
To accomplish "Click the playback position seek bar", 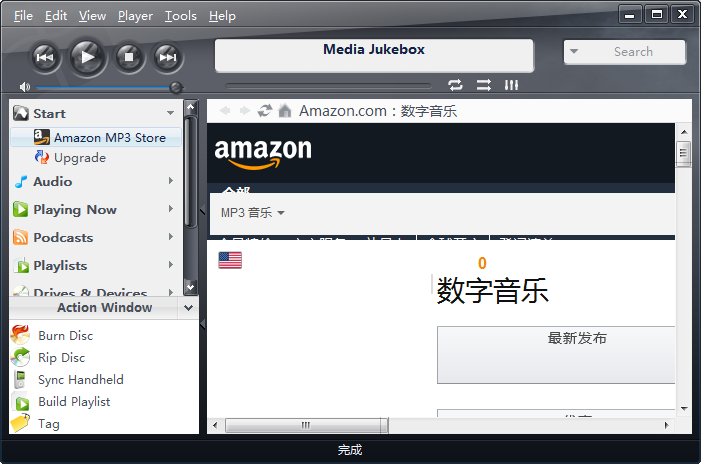I will (328, 85).
